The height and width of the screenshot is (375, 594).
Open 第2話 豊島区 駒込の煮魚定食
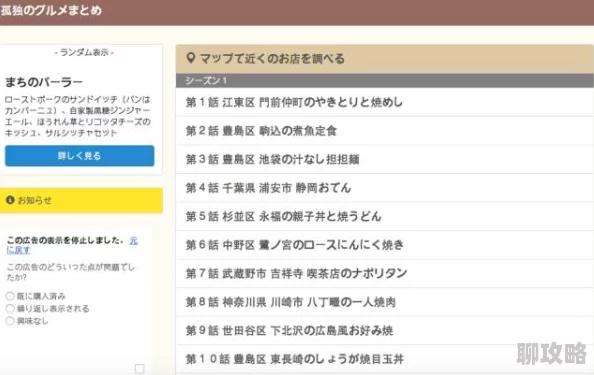pyautogui.click(x=385, y=131)
